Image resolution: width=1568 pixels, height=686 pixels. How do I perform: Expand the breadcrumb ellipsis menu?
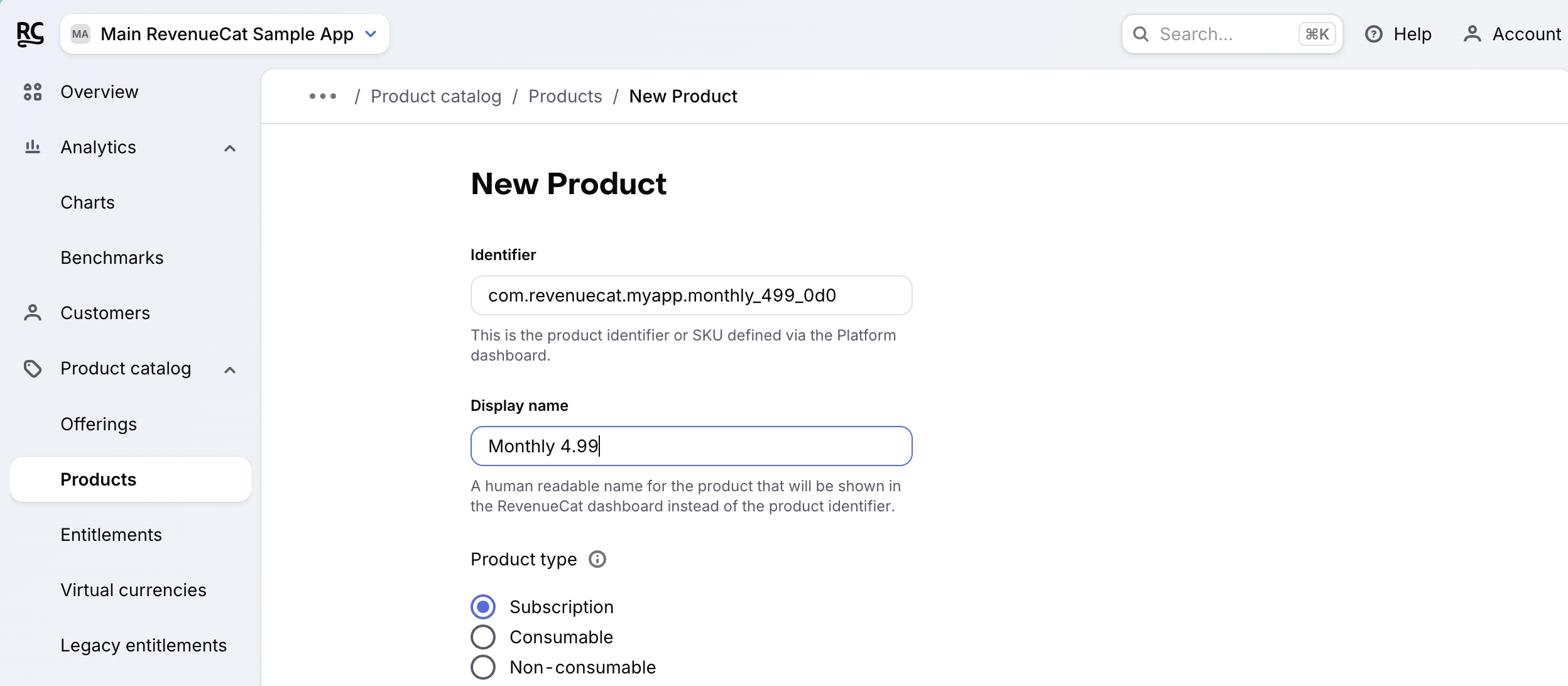(323, 96)
